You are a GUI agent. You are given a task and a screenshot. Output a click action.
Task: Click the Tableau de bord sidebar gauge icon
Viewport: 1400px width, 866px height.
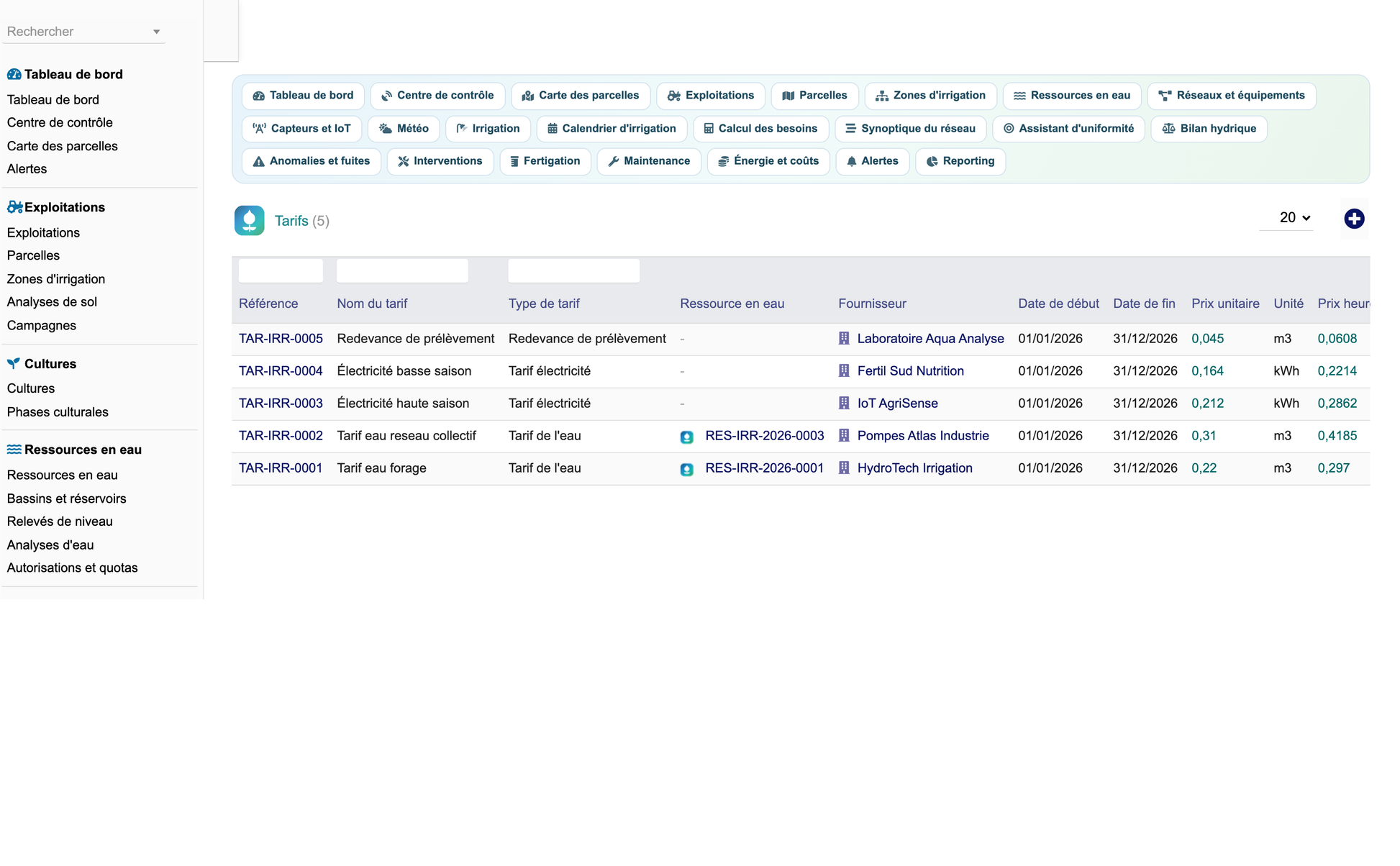click(x=14, y=74)
